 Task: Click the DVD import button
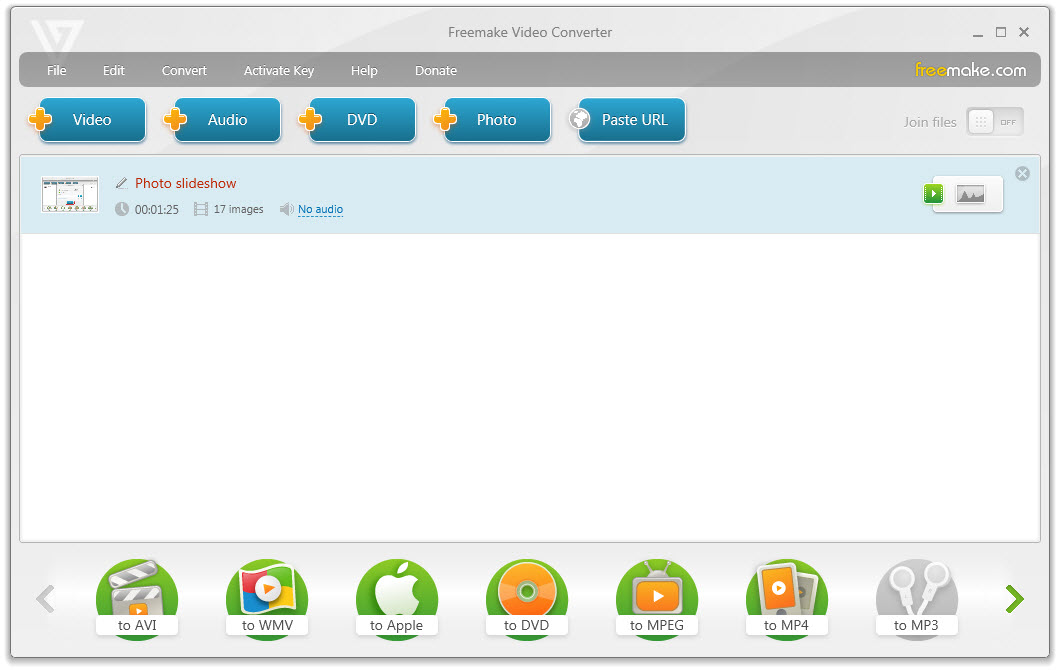tap(358, 120)
